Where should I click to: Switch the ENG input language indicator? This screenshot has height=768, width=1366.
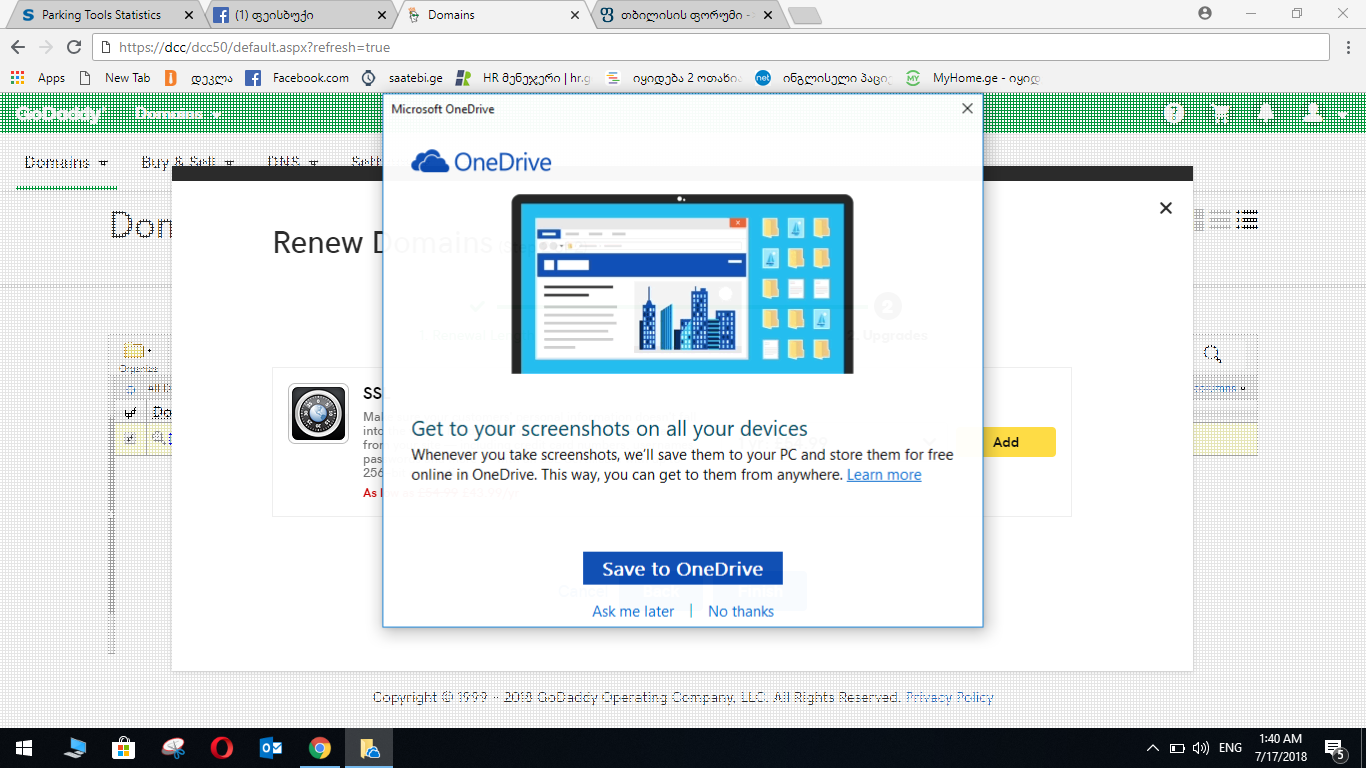pyautogui.click(x=1230, y=748)
